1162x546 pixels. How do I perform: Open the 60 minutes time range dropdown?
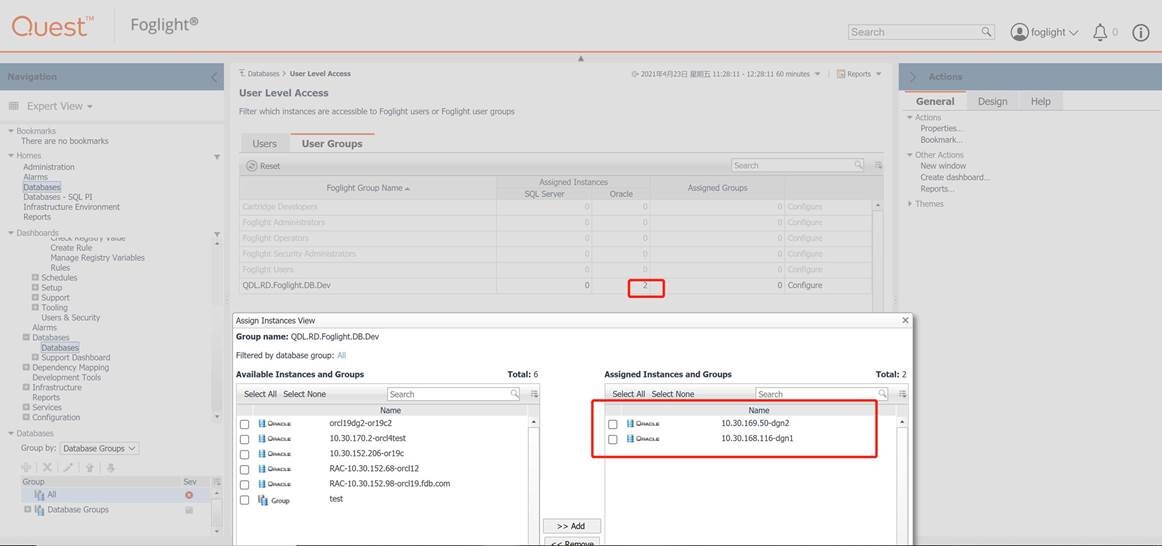[817, 74]
